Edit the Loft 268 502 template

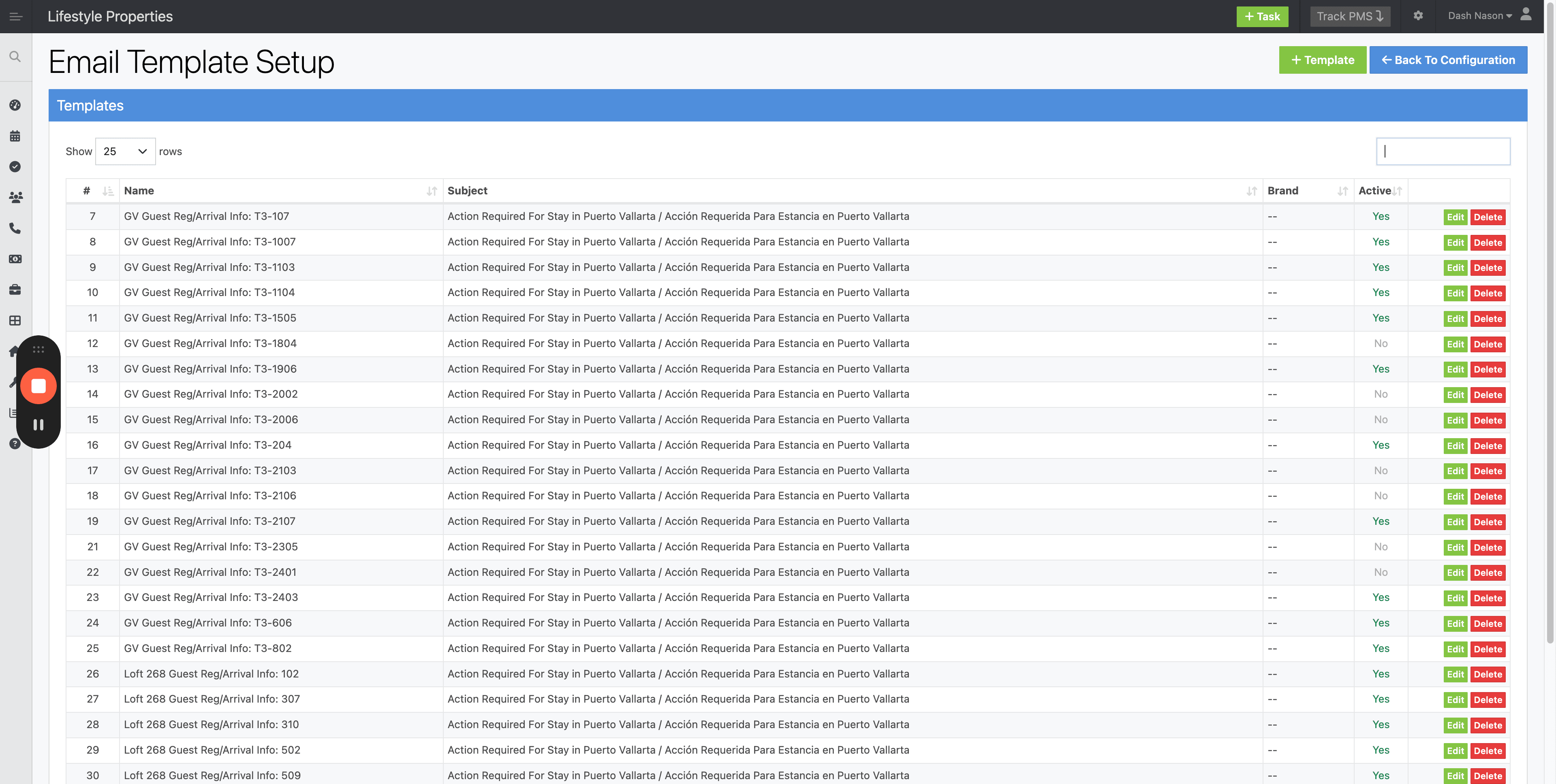(1455, 751)
